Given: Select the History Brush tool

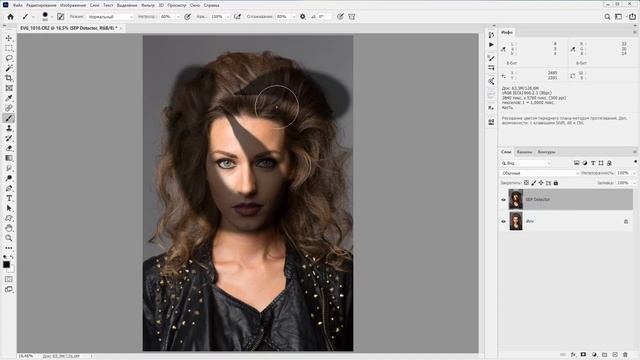Looking at the screenshot, I should (x=9, y=138).
